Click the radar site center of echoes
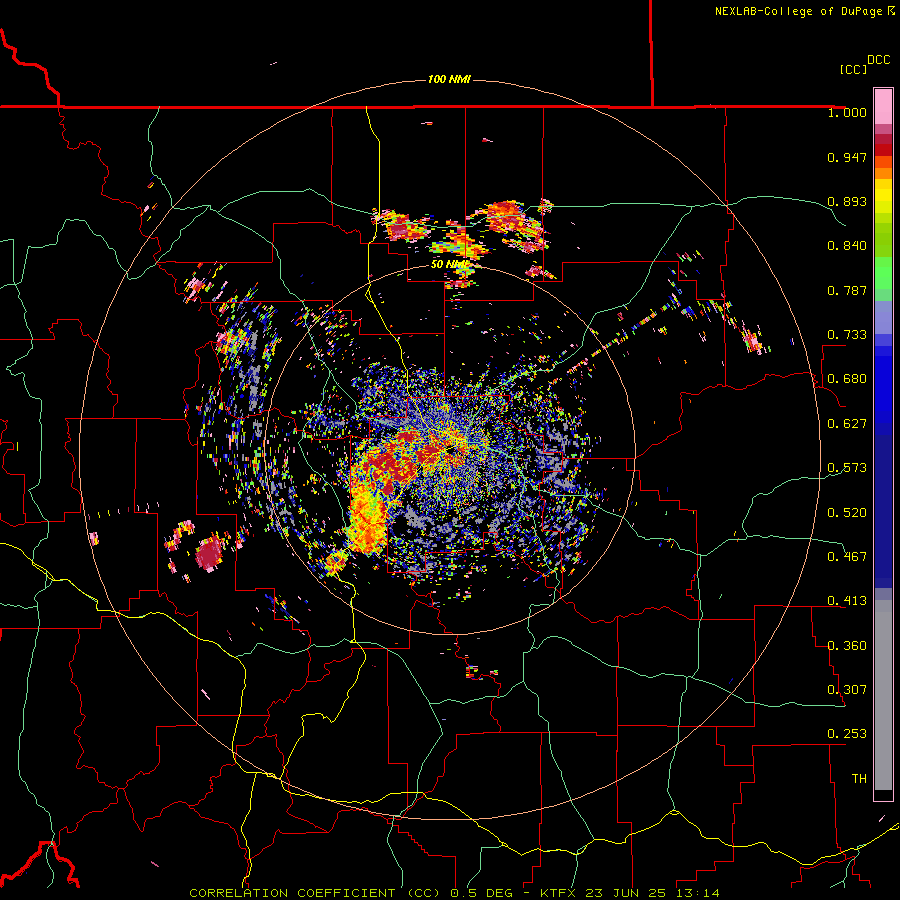The image size is (900, 900). pos(451,450)
